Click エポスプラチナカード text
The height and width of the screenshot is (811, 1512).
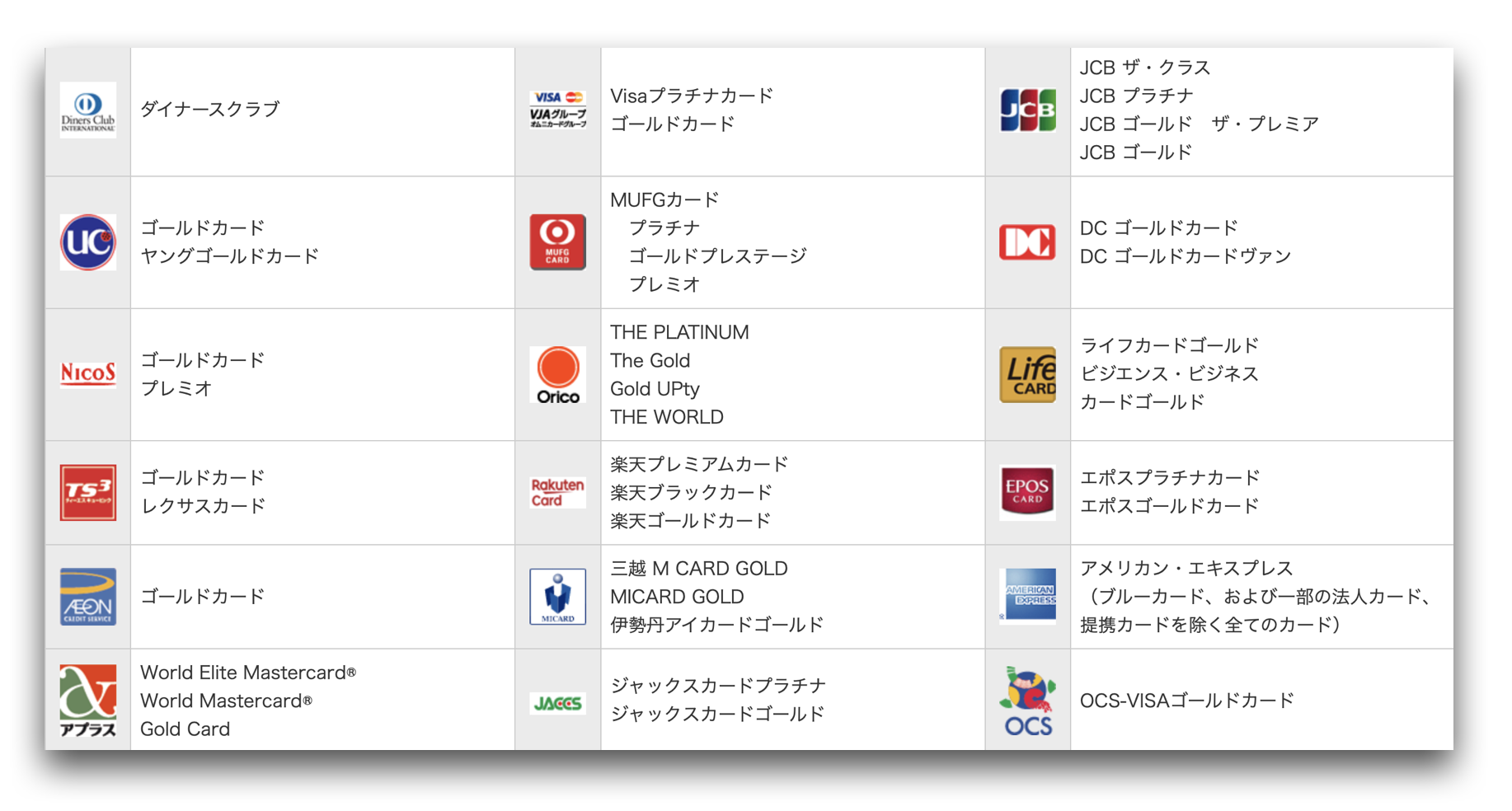[1170, 477]
